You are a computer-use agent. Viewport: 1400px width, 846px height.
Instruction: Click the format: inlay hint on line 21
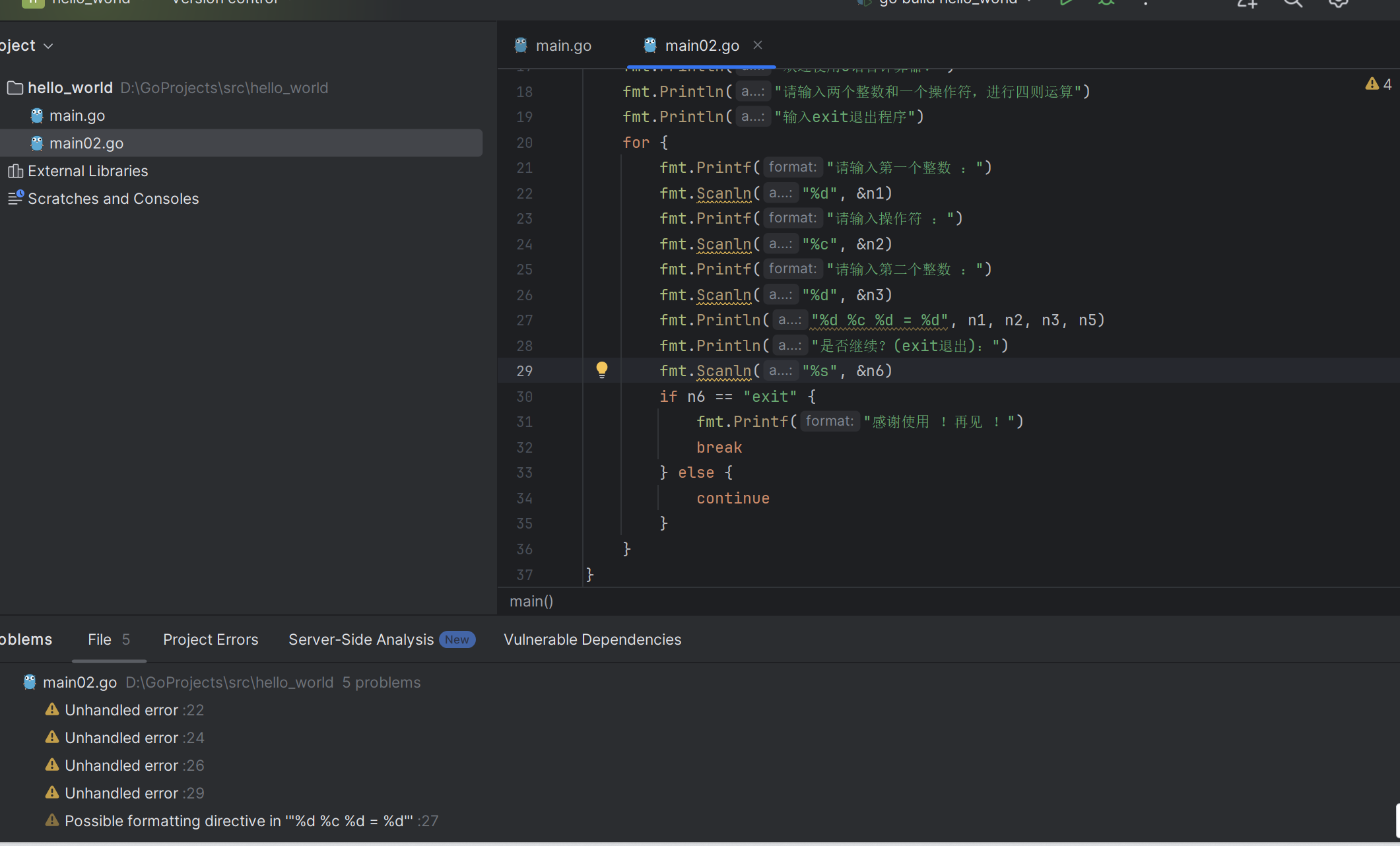(x=792, y=167)
